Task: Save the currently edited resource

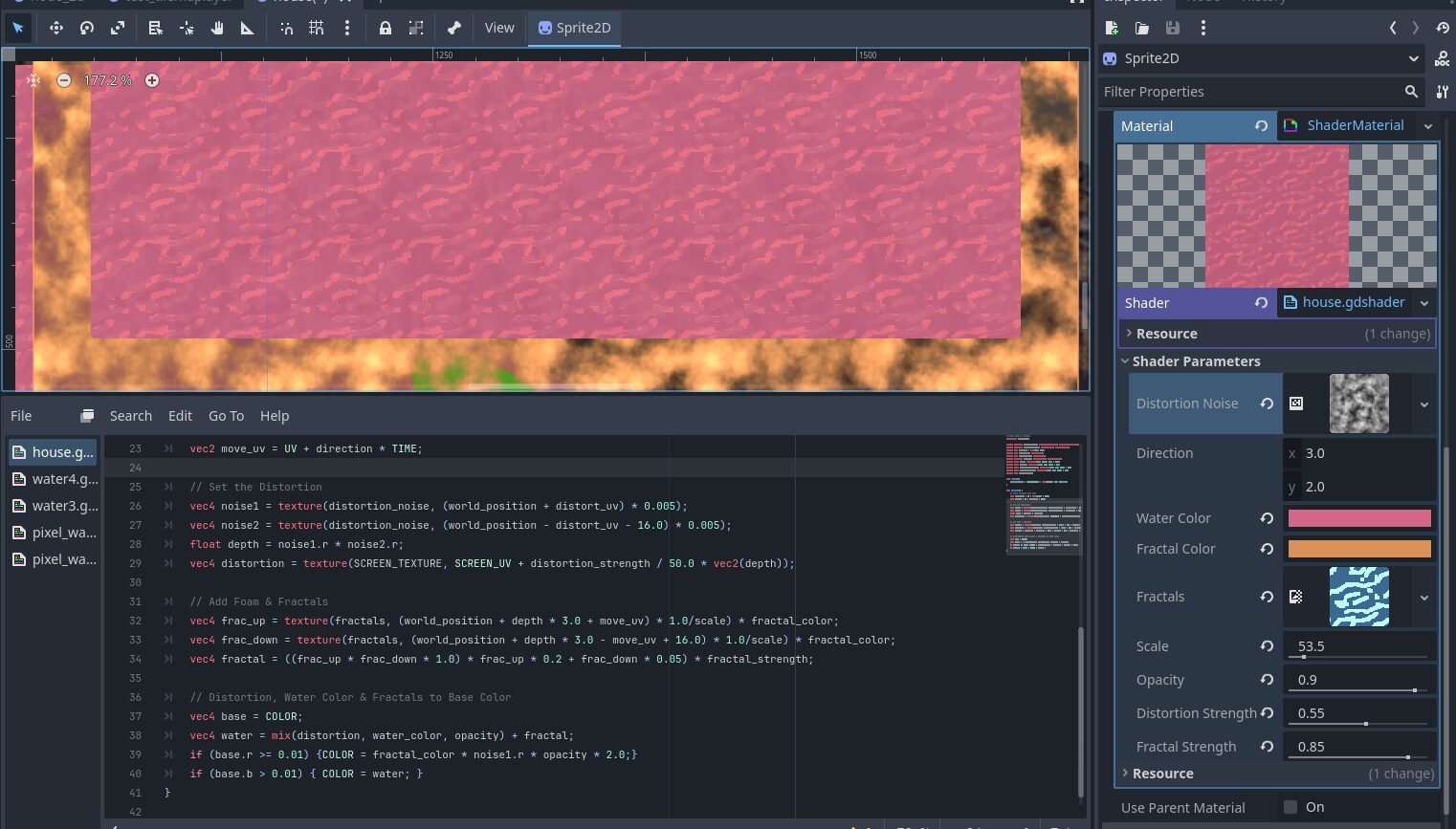Action: (x=1173, y=28)
